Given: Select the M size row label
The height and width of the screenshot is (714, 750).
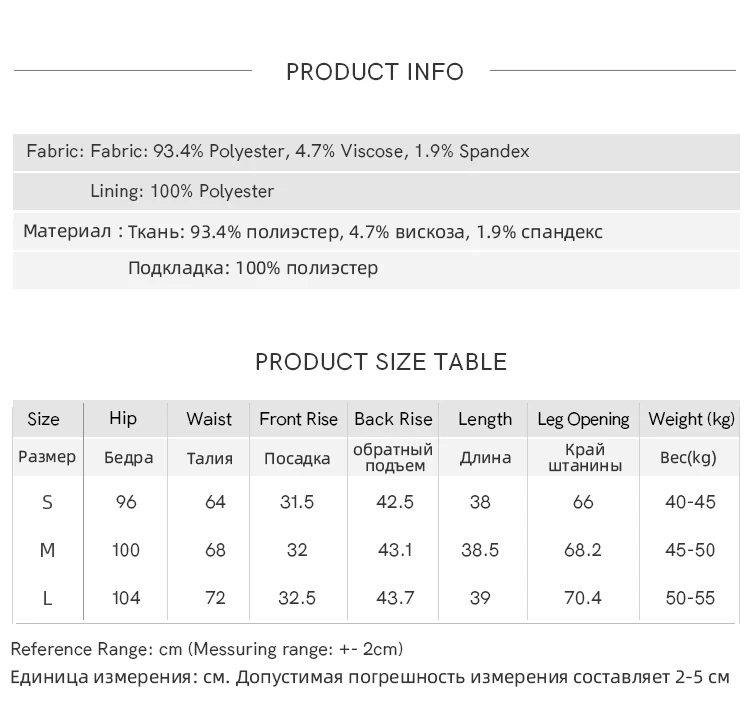Looking at the screenshot, I should click(x=47, y=550).
